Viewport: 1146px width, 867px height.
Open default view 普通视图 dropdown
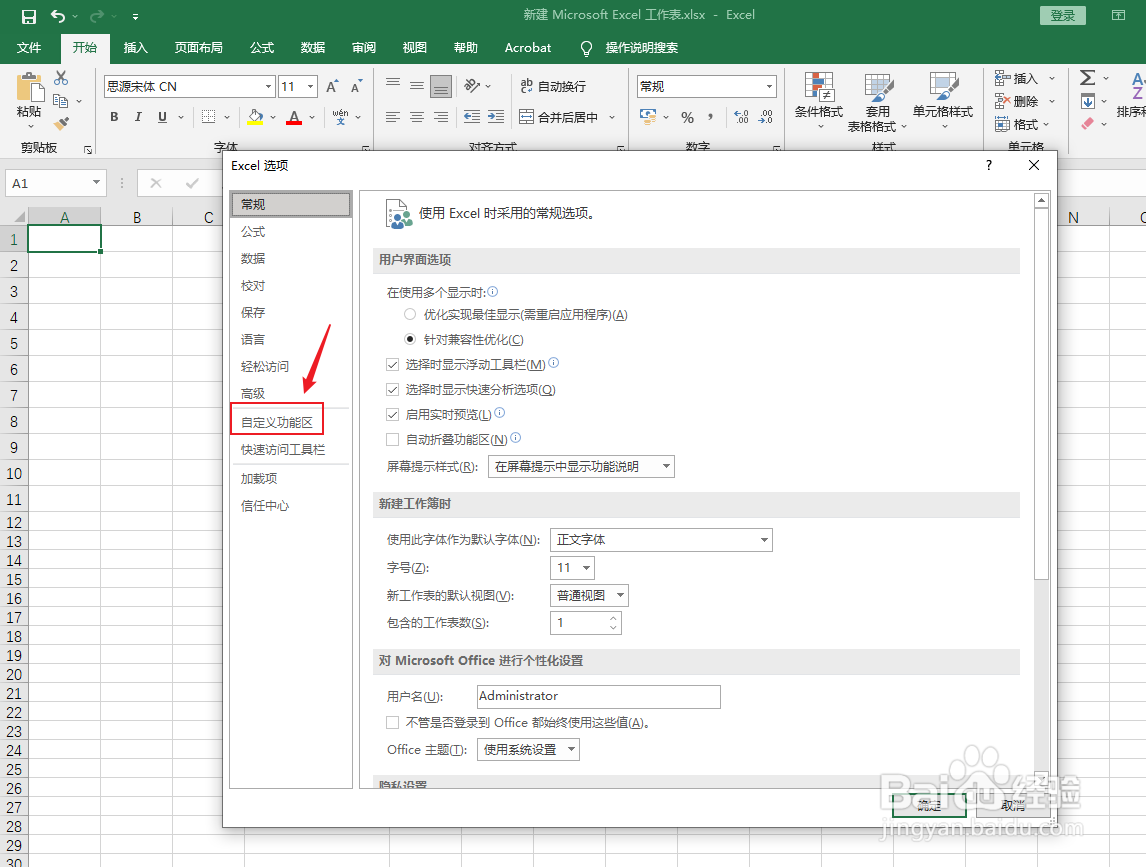(589, 595)
